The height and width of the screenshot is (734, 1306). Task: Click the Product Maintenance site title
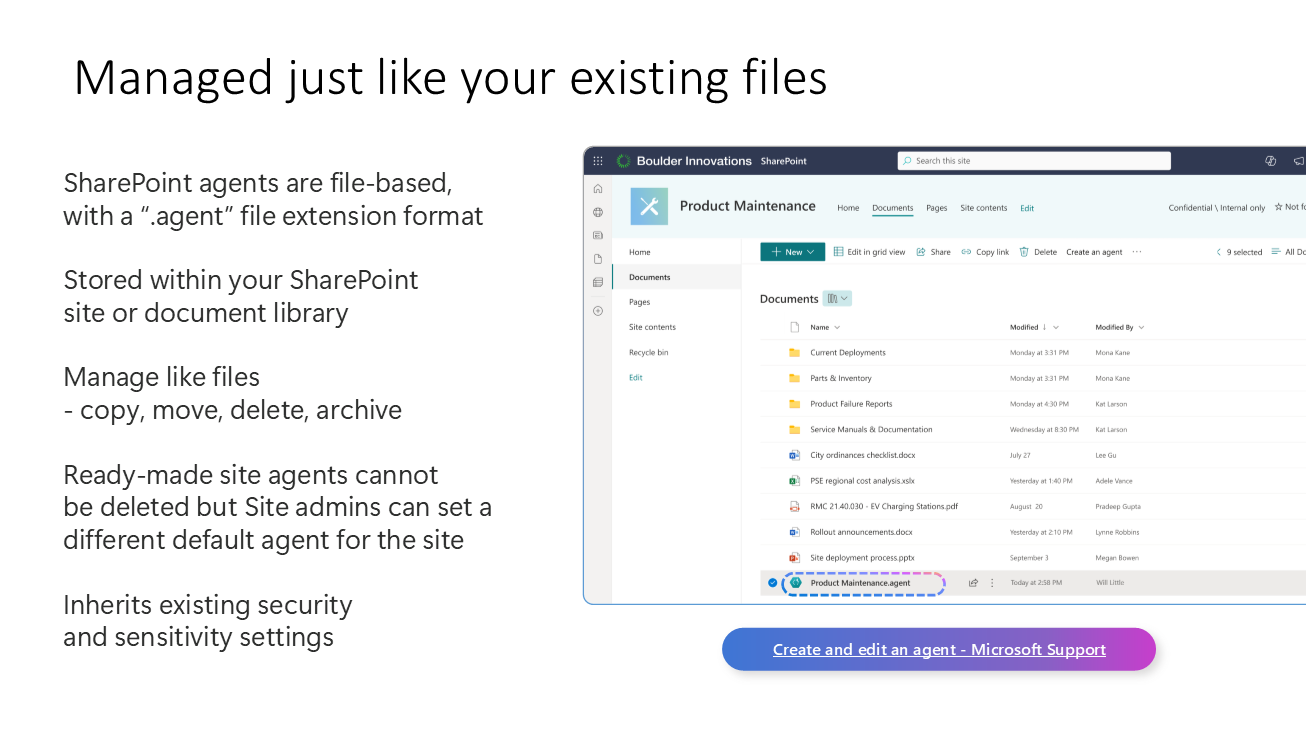748,206
